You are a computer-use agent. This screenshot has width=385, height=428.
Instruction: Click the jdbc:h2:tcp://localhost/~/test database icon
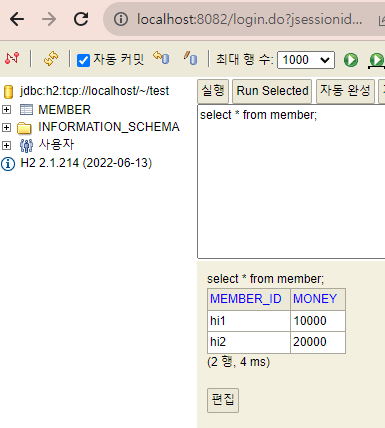[x=8, y=92]
